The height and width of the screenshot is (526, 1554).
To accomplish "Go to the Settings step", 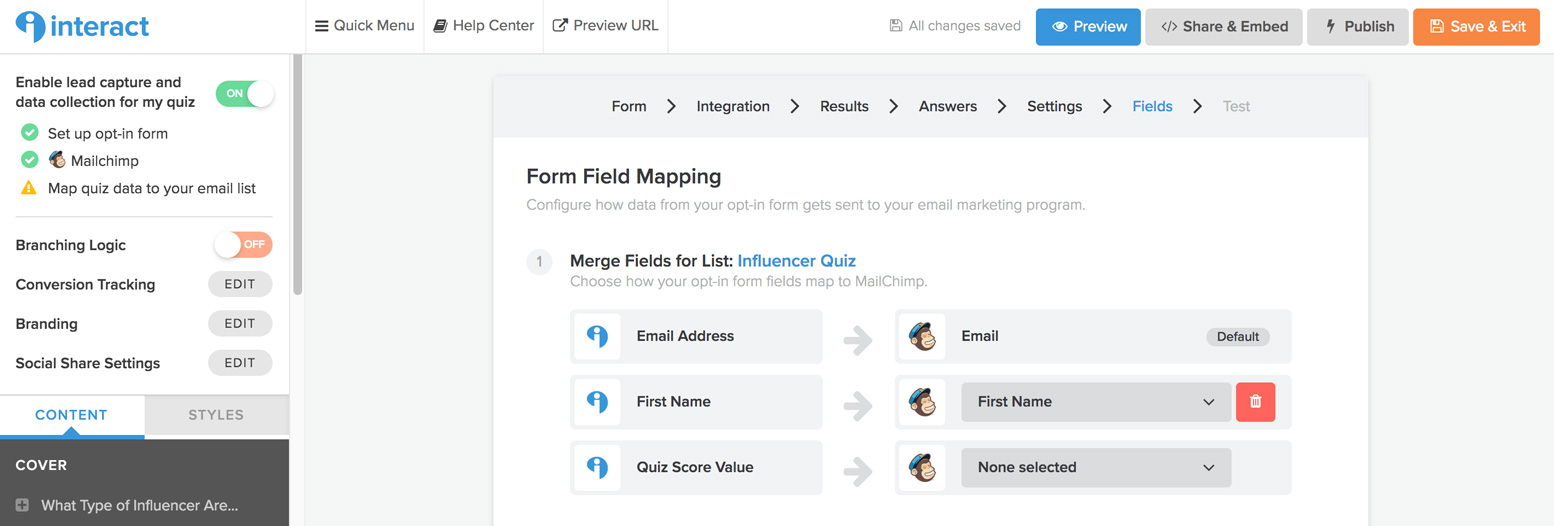I will [1054, 106].
